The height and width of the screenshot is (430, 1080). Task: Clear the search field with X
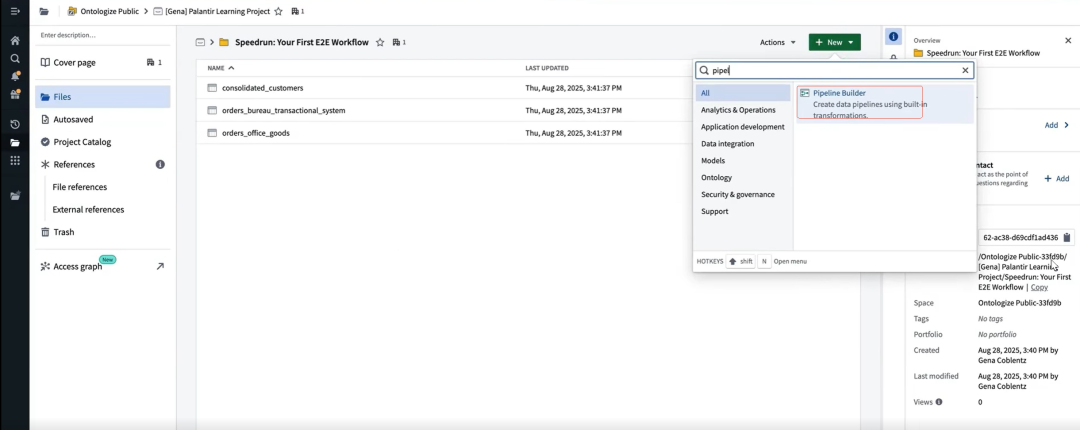(965, 70)
